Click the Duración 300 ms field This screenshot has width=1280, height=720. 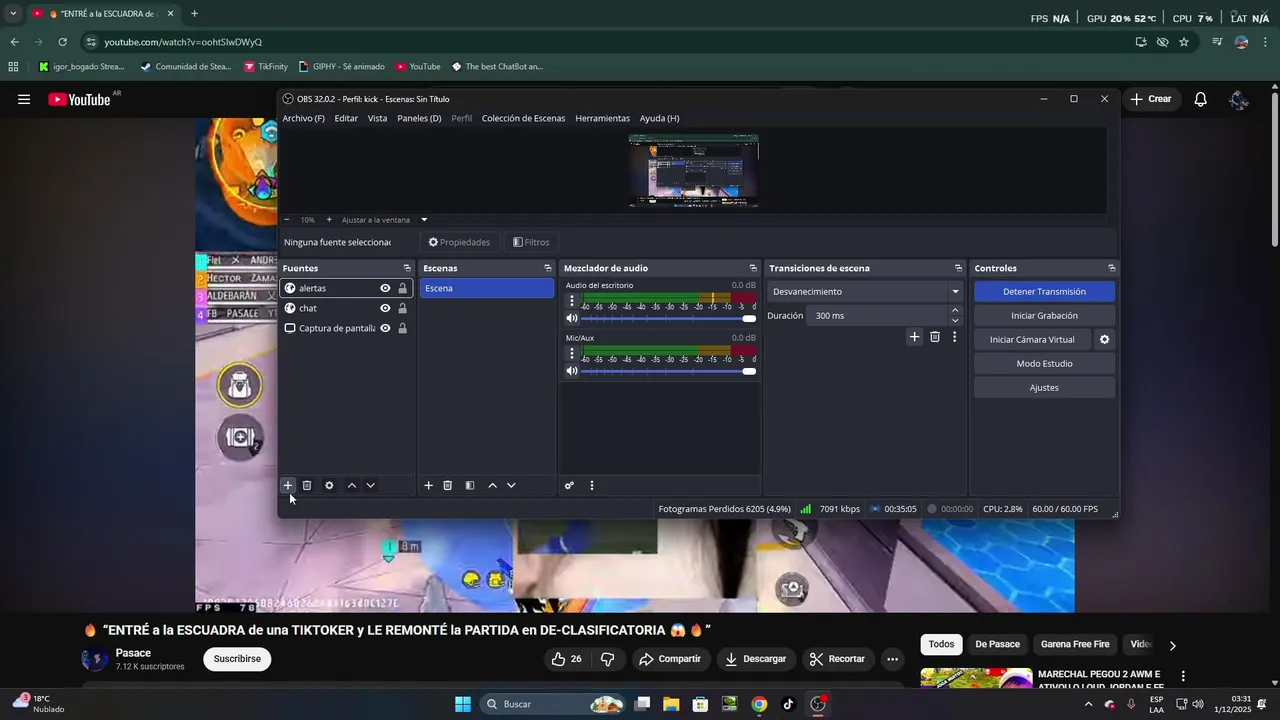click(x=879, y=316)
